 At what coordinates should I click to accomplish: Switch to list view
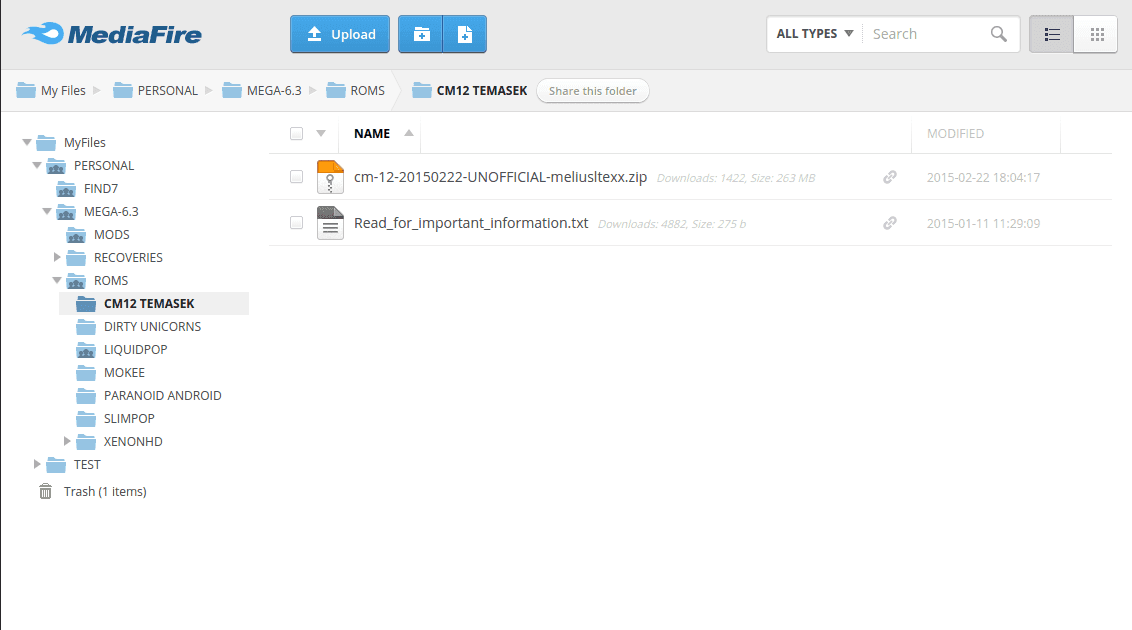(1052, 34)
